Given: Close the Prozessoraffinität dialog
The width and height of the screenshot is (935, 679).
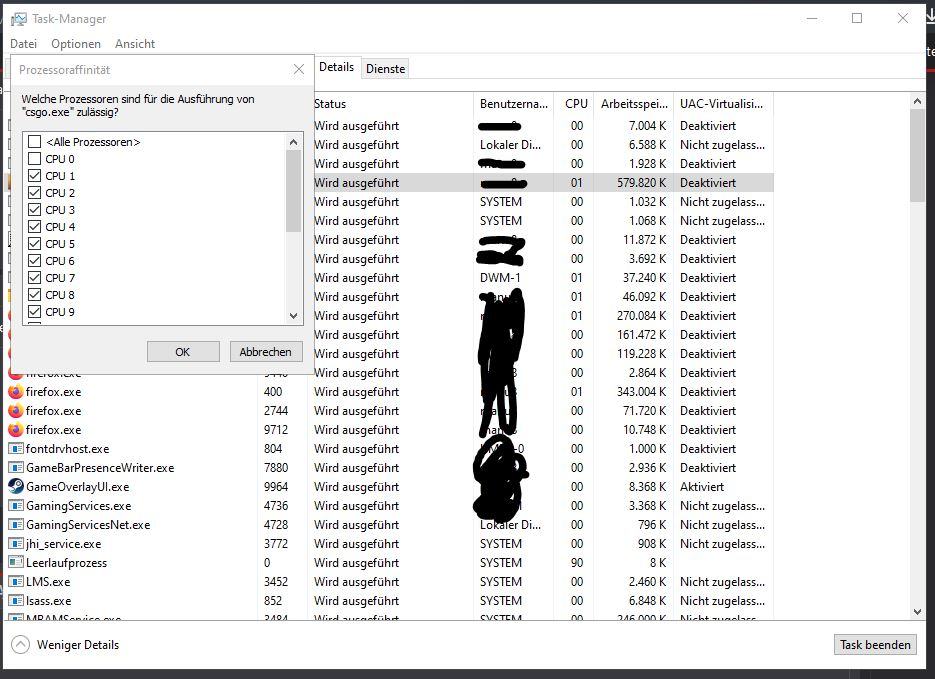Looking at the screenshot, I should tap(299, 70).
